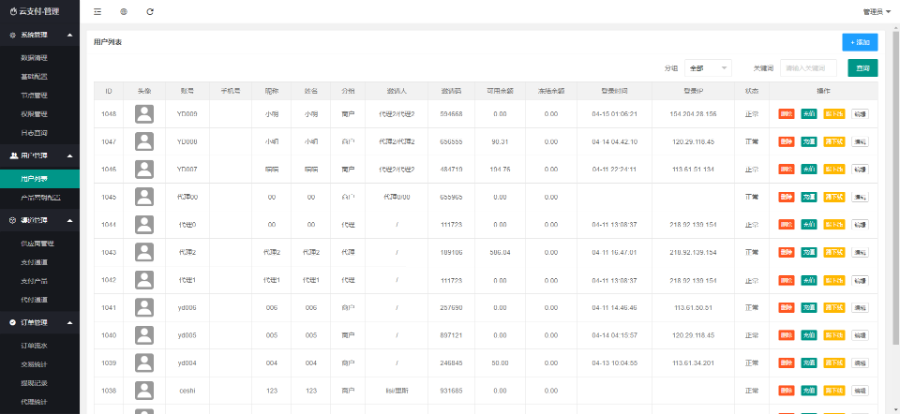Viewport: 900px width, 414px height.
Task: Open the 分组 group filter dropdown
Action: click(x=709, y=68)
